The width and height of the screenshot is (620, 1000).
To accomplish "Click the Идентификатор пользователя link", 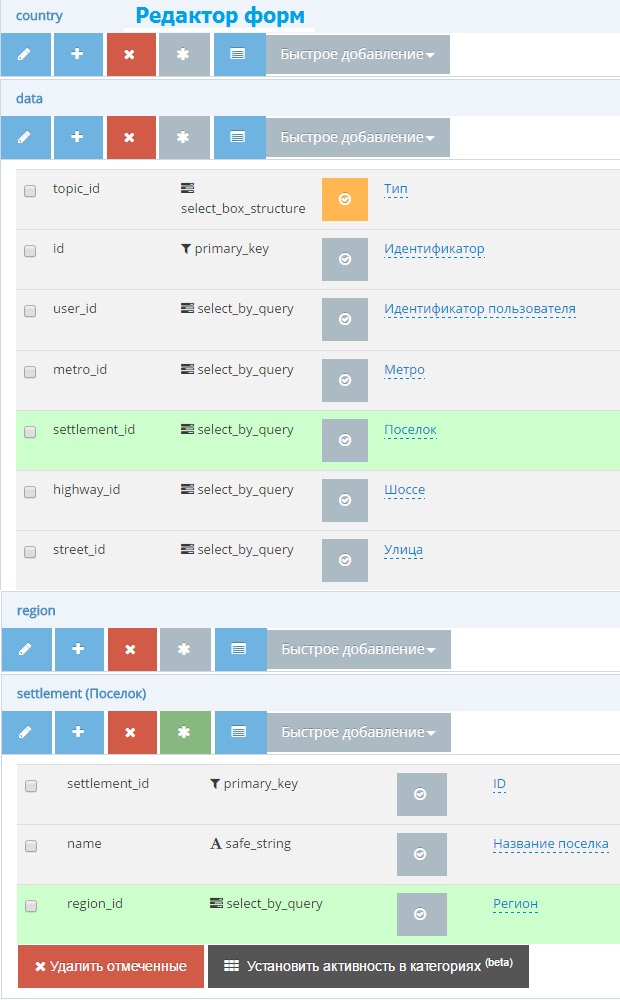I will [x=479, y=309].
